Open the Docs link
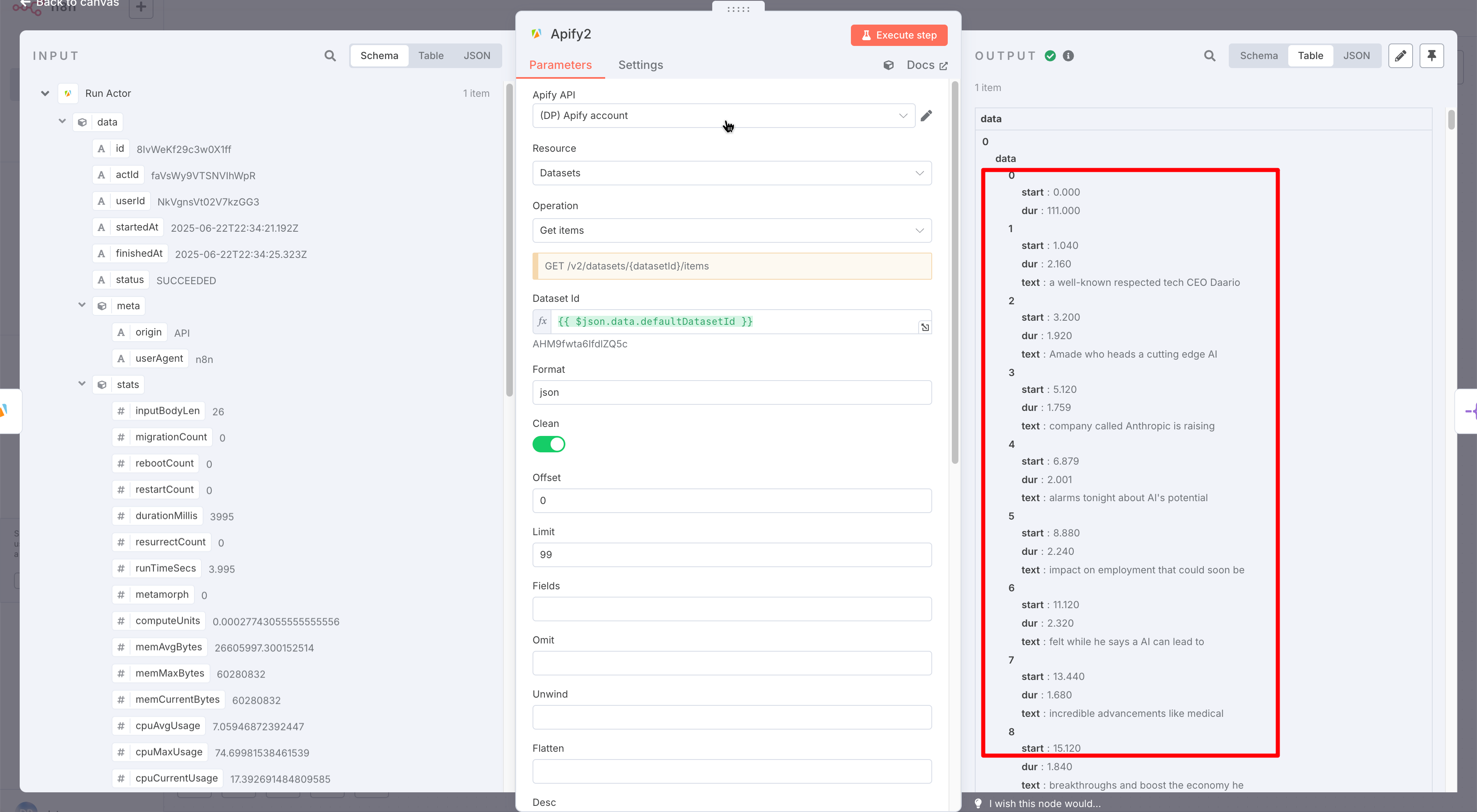Image resolution: width=1477 pixels, height=812 pixels. pos(926,65)
